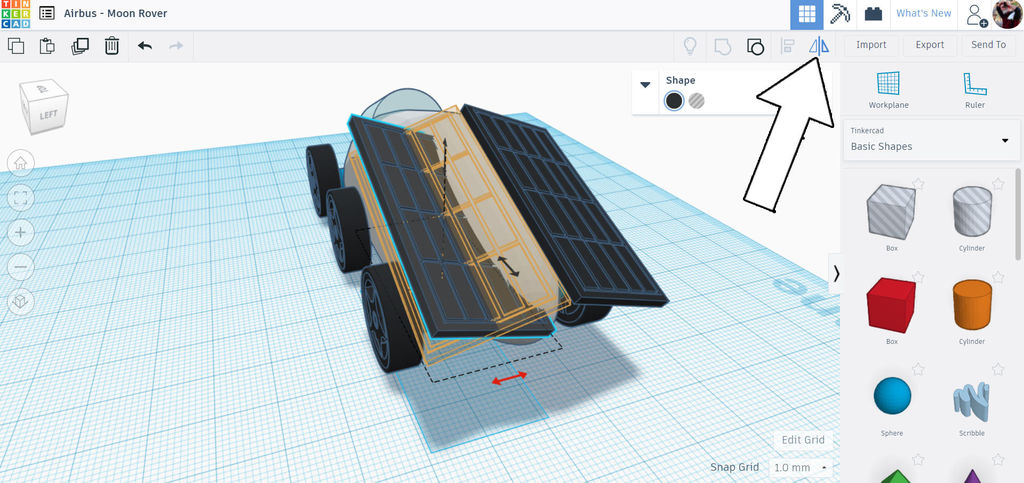Click the Mirror tool icon
Screen dimensions: 1024x483
pos(818,46)
